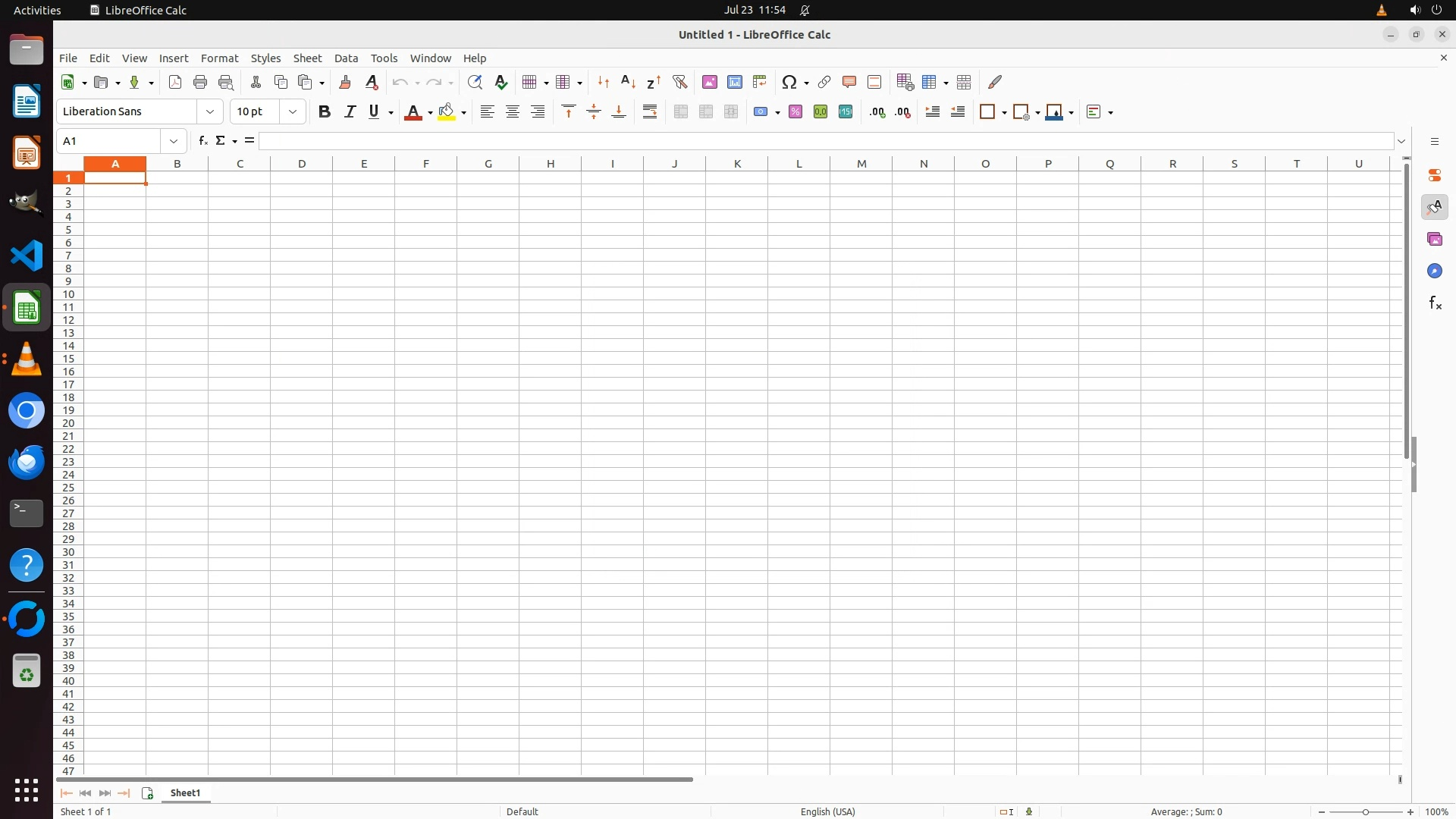This screenshot has width=1456, height=819.
Task: Toggle Bold formatting
Action: pyautogui.click(x=325, y=111)
